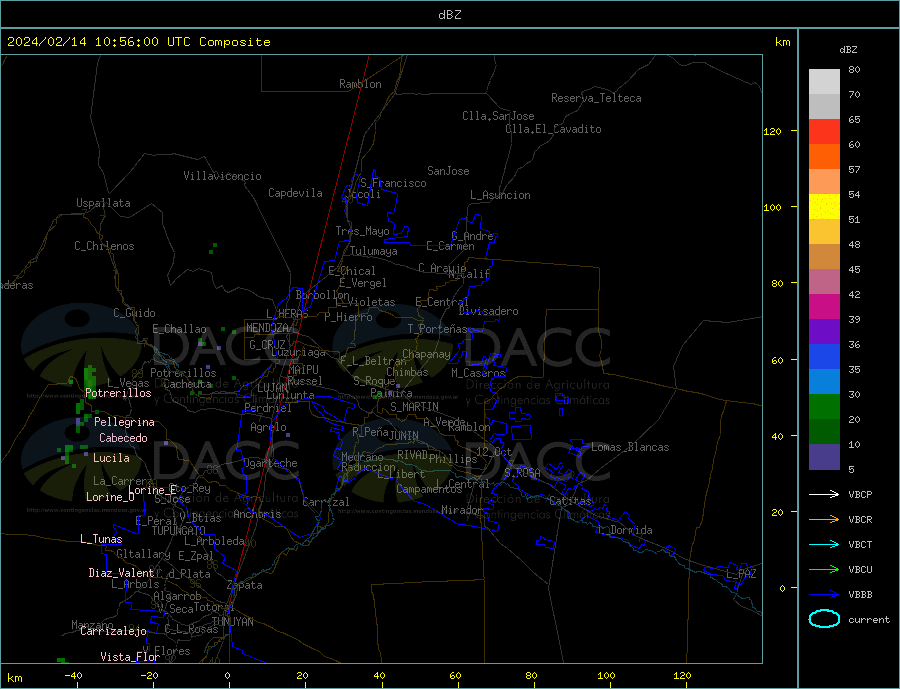Screen dimensions: 900x689
Task: Click the timestamp '2024/02/14 10:56:00 UTC Composite'
Action: point(138,42)
